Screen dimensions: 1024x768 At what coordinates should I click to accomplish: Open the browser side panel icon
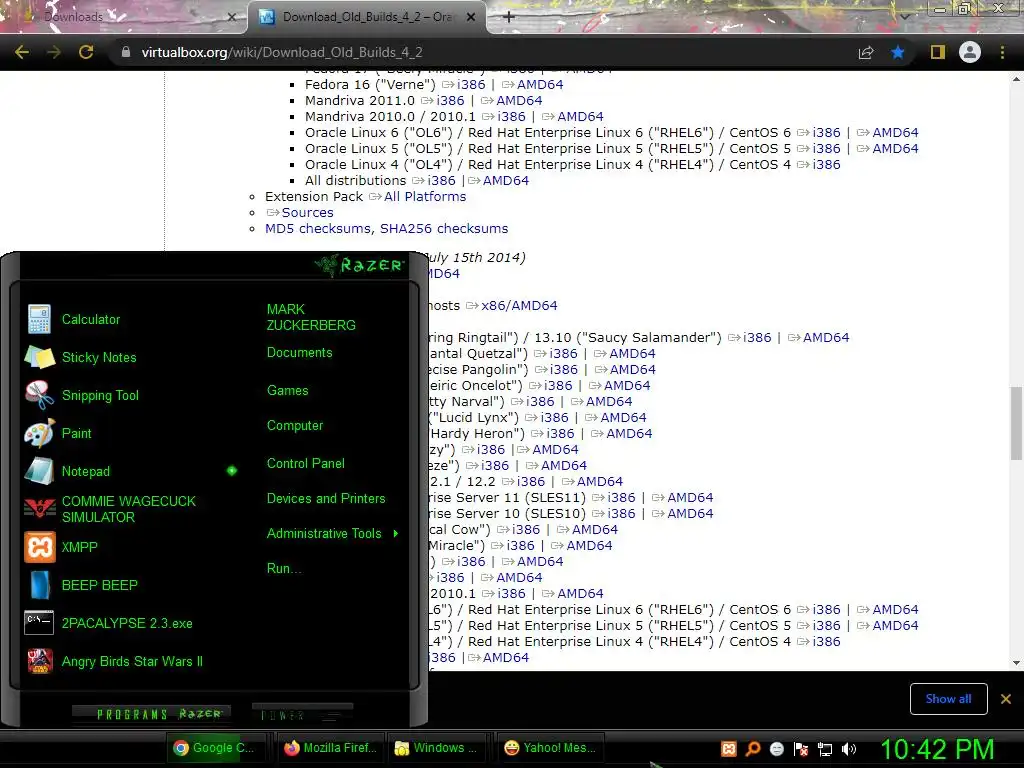[x=938, y=52]
